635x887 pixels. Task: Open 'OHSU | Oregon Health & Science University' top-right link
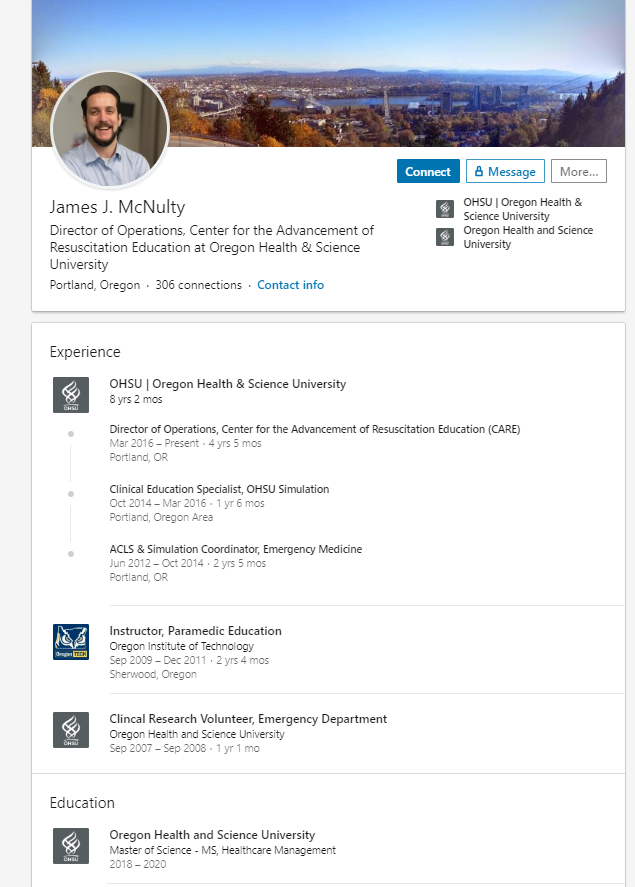[x=522, y=209]
